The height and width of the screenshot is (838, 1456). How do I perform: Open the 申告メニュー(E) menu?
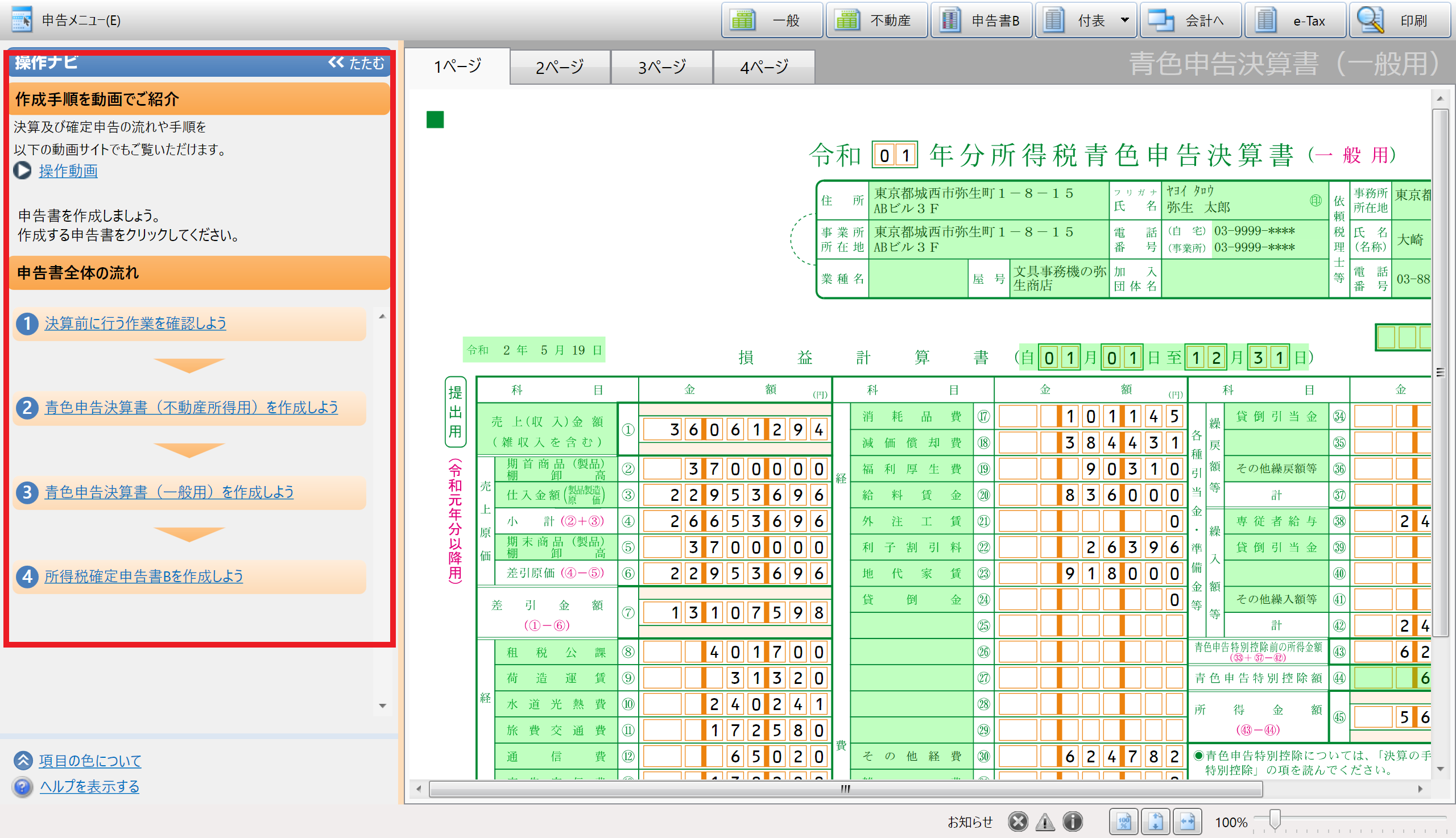[65, 20]
